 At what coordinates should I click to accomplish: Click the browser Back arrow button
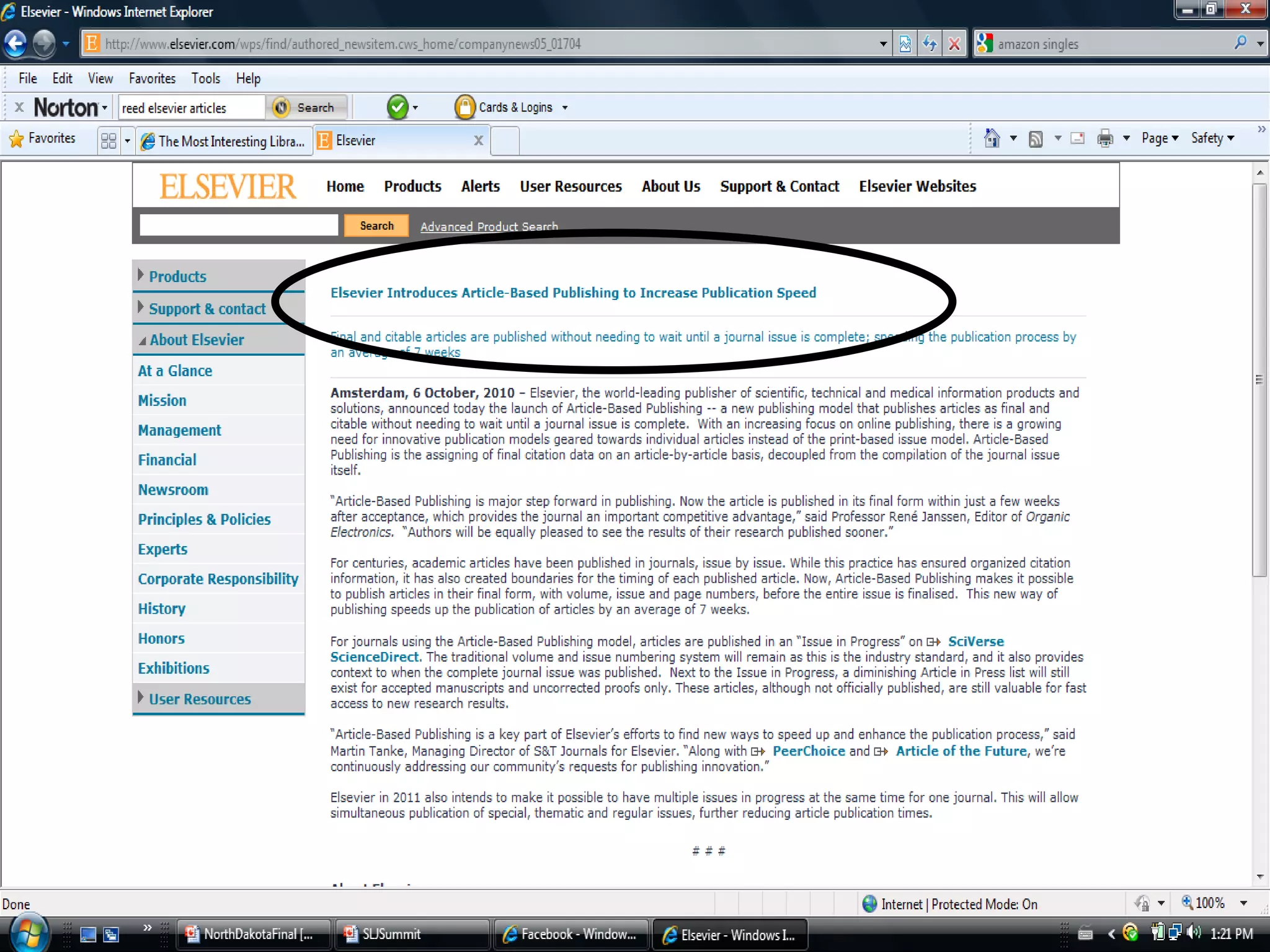coord(16,44)
